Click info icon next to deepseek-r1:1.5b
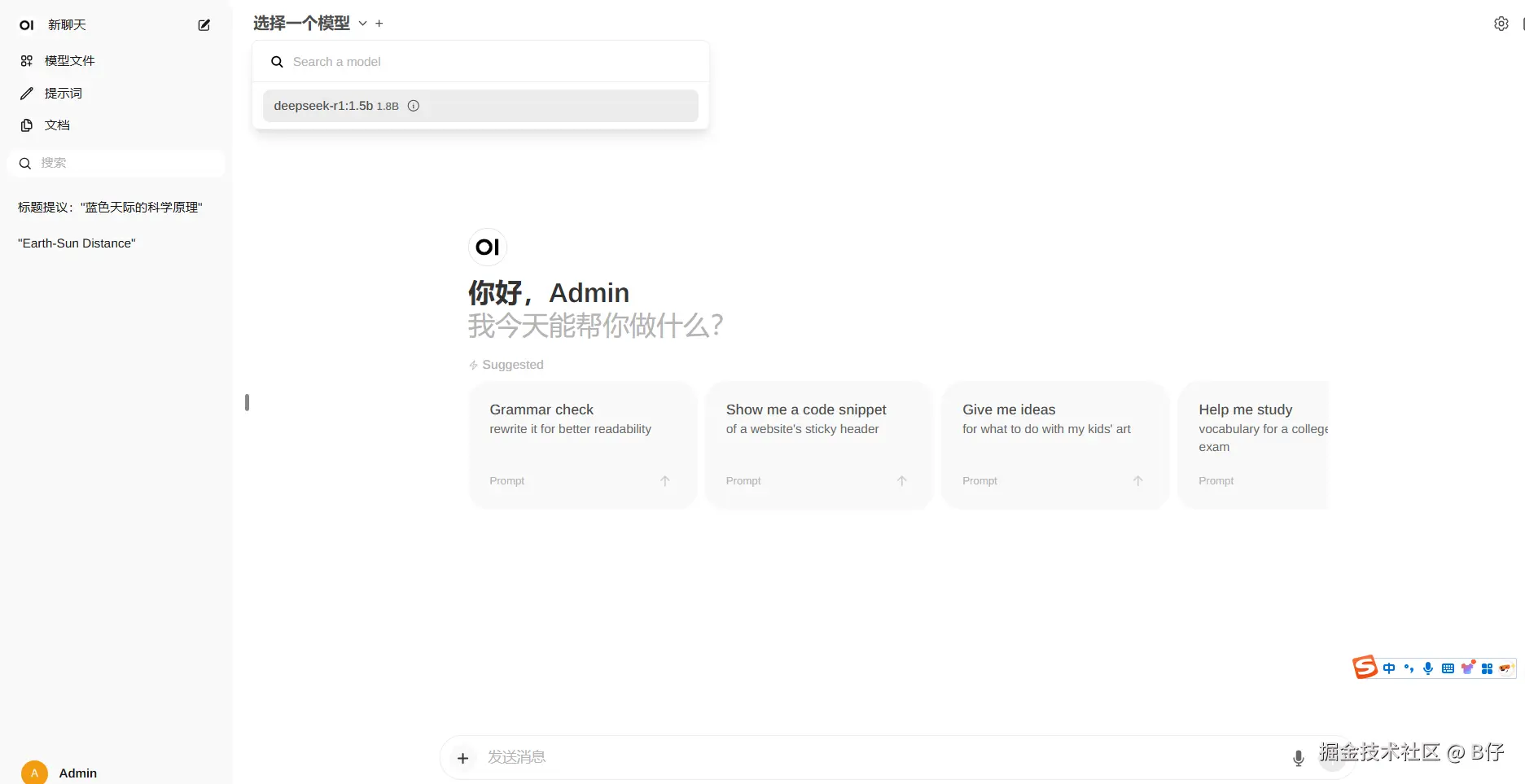 pos(414,106)
